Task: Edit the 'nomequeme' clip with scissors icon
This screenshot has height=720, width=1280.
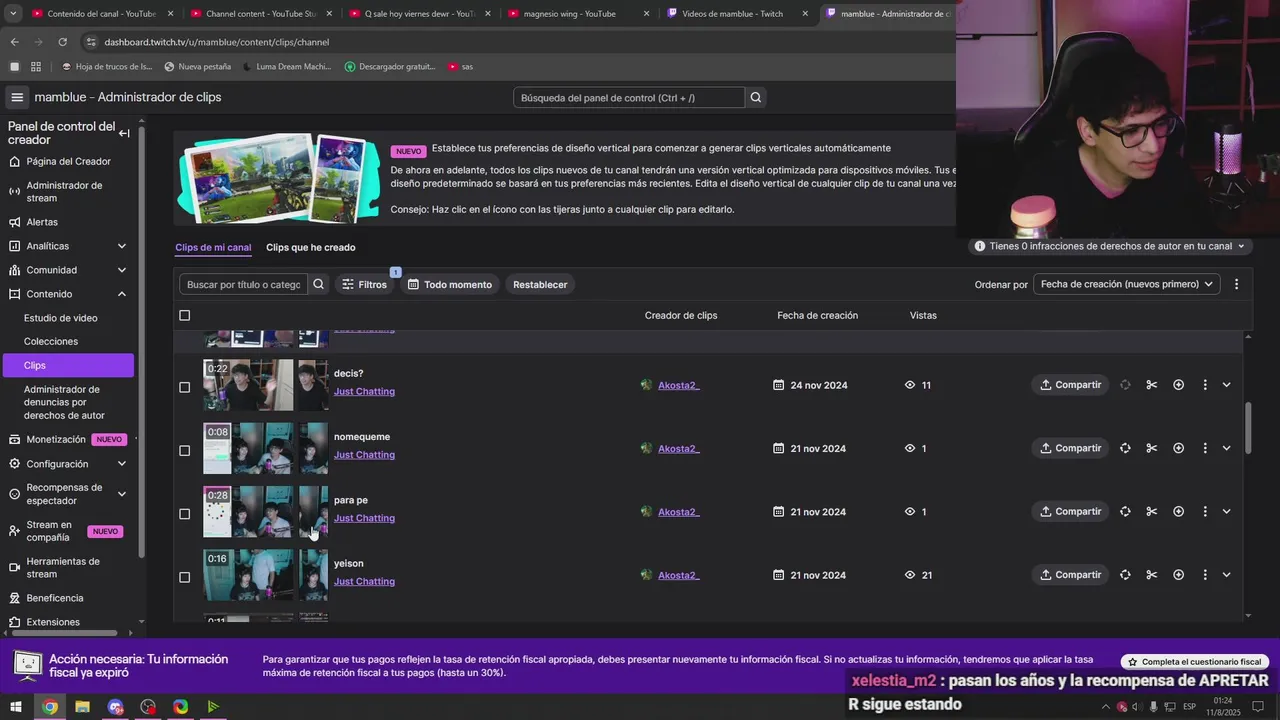Action: pos(1152,448)
